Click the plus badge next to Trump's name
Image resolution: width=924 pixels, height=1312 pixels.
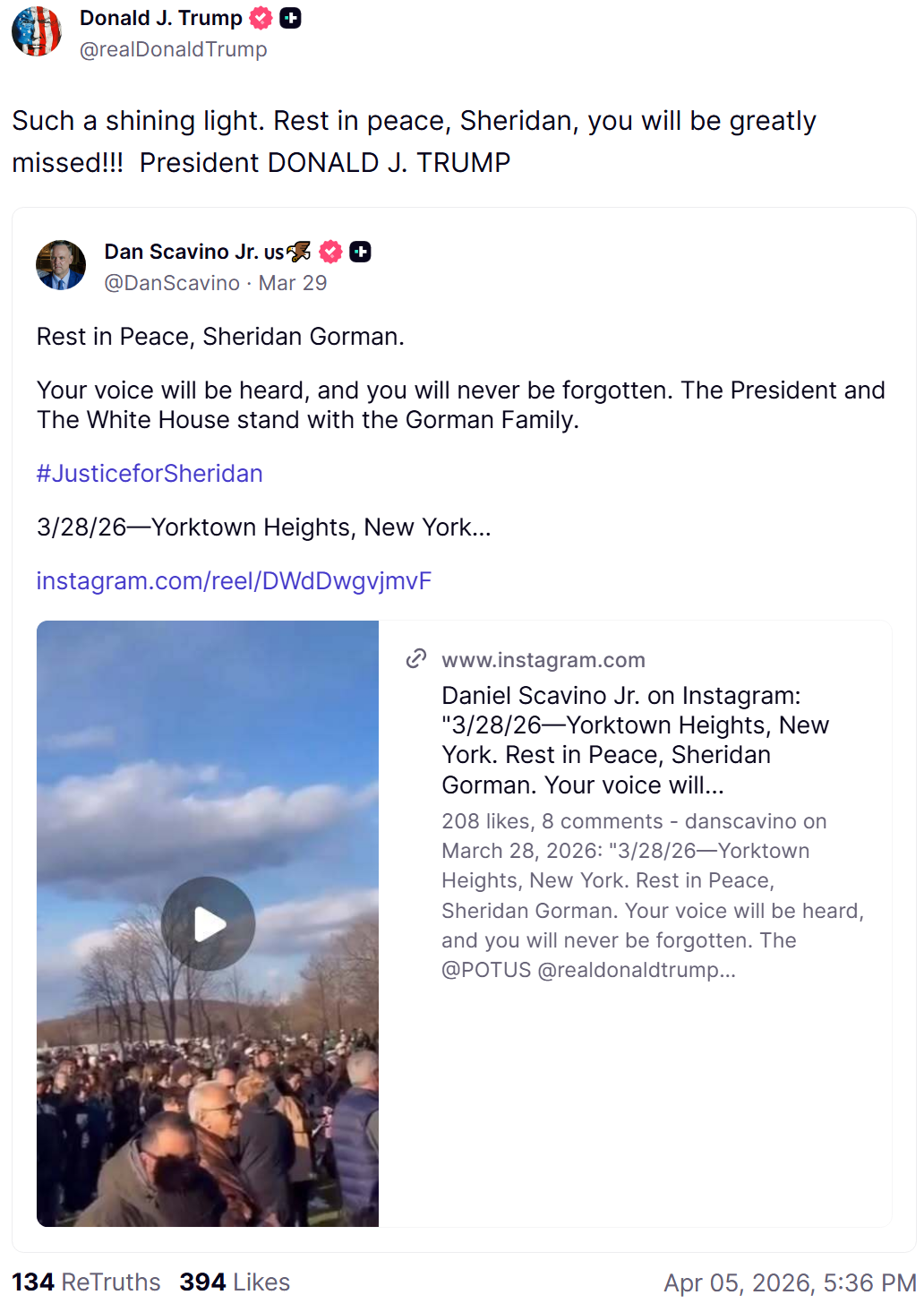tap(290, 18)
